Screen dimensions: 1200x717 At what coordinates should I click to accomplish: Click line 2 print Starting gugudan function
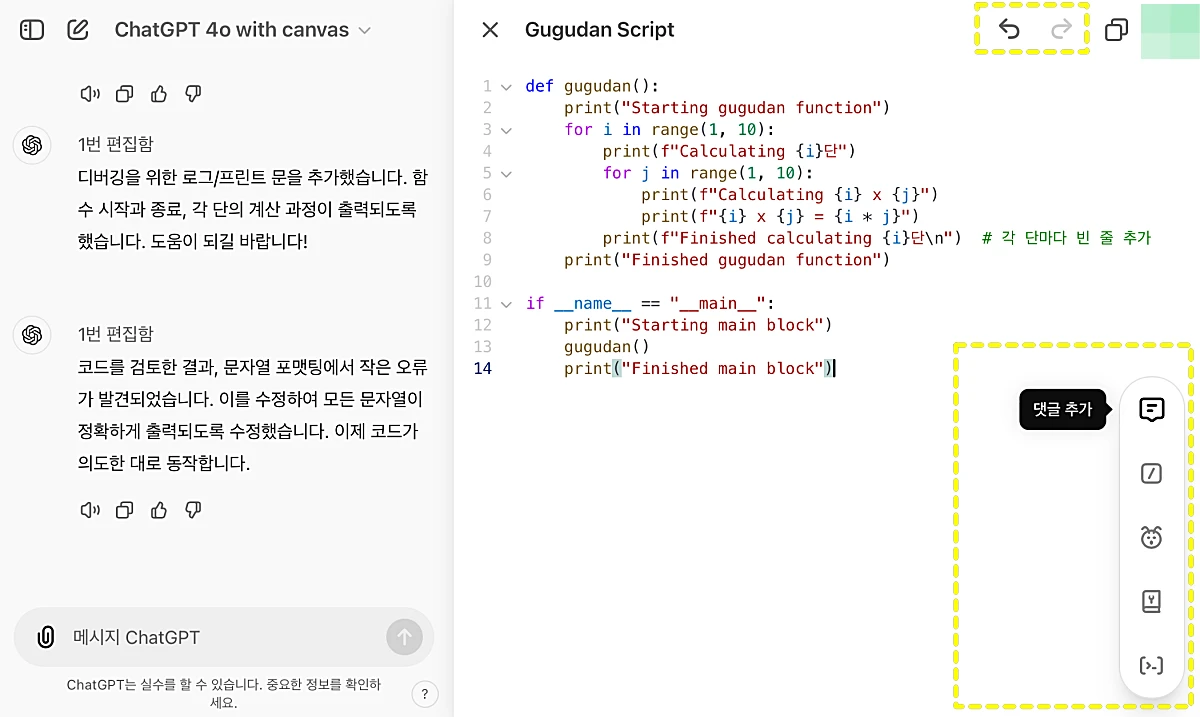pyautogui.click(x=727, y=108)
